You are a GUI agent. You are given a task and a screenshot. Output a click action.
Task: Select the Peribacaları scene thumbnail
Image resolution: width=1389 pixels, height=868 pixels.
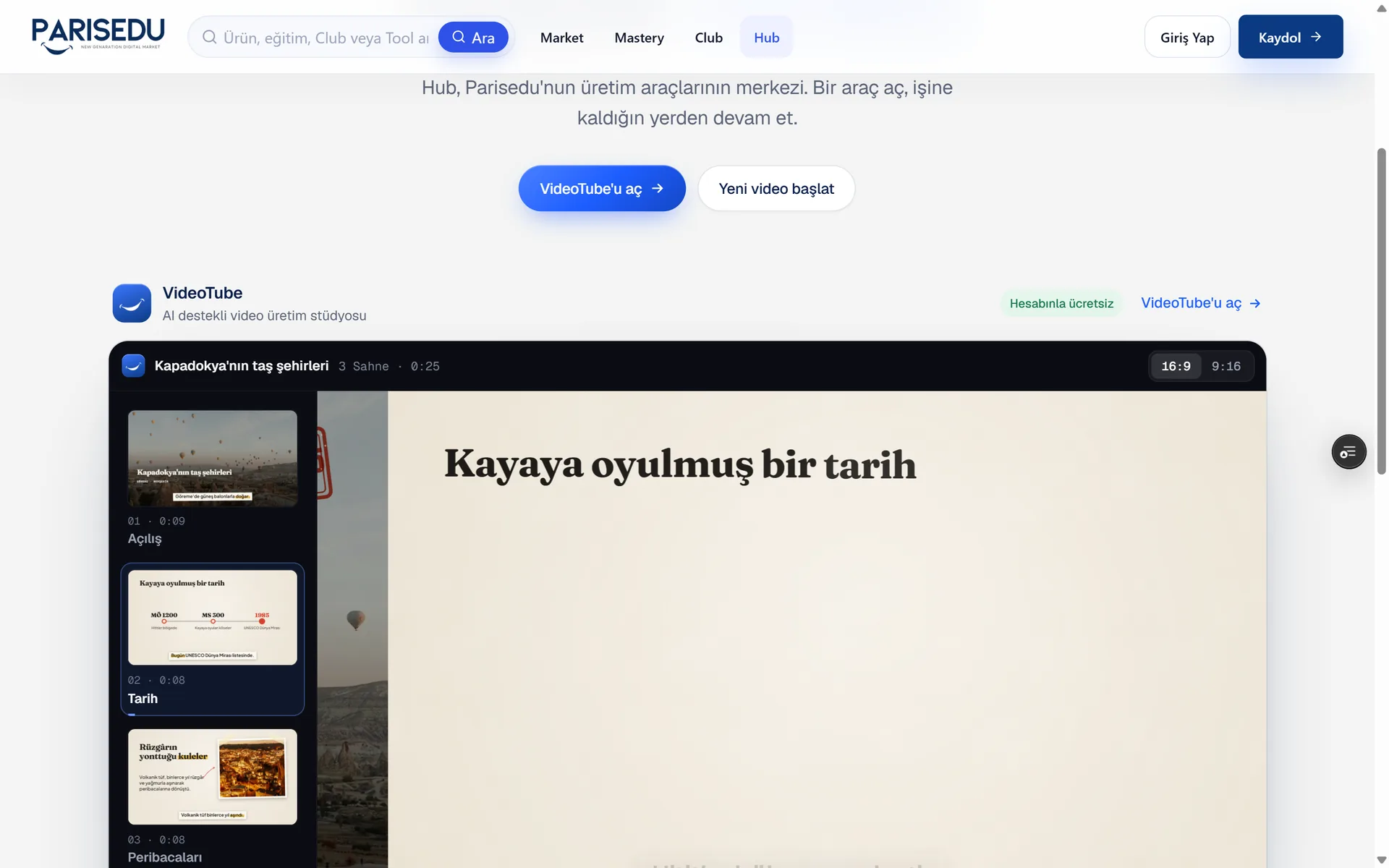pos(213,777)
